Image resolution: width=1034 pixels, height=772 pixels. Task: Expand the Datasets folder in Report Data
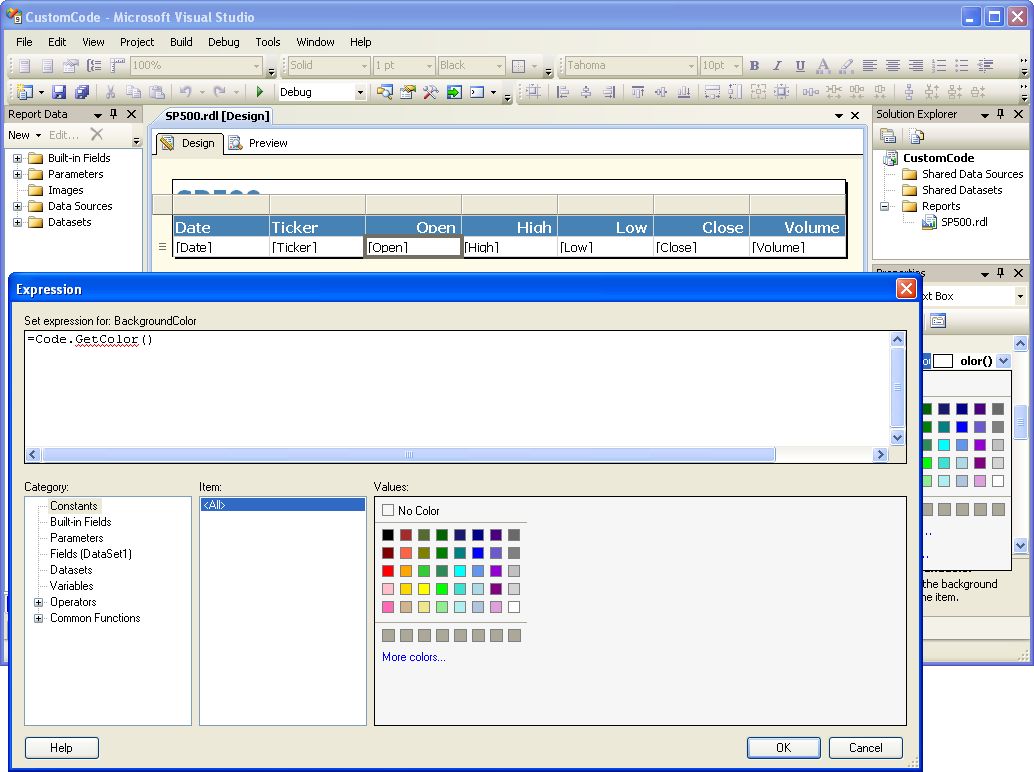(x=18, y=222)
